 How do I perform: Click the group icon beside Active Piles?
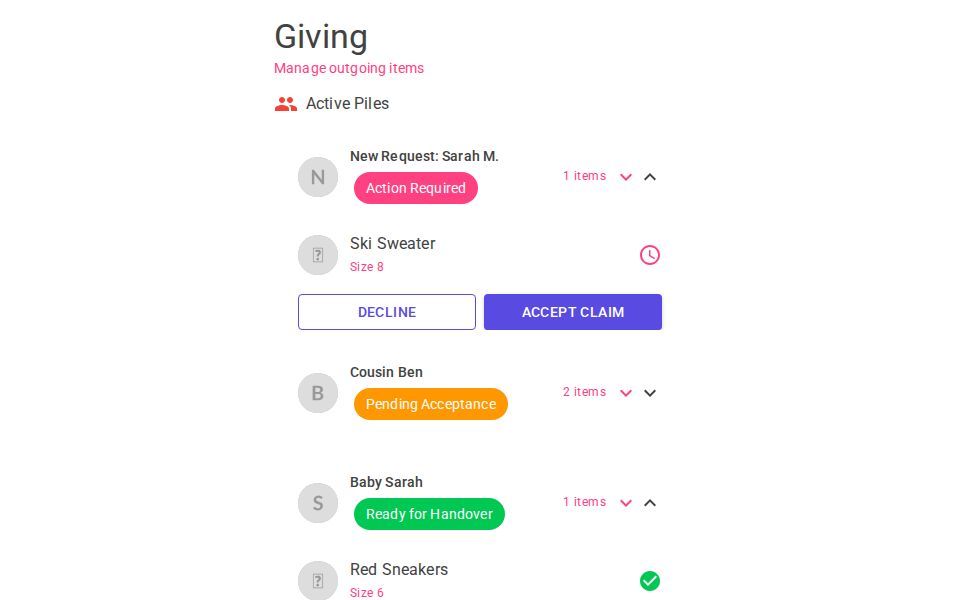tap(286, 103)
